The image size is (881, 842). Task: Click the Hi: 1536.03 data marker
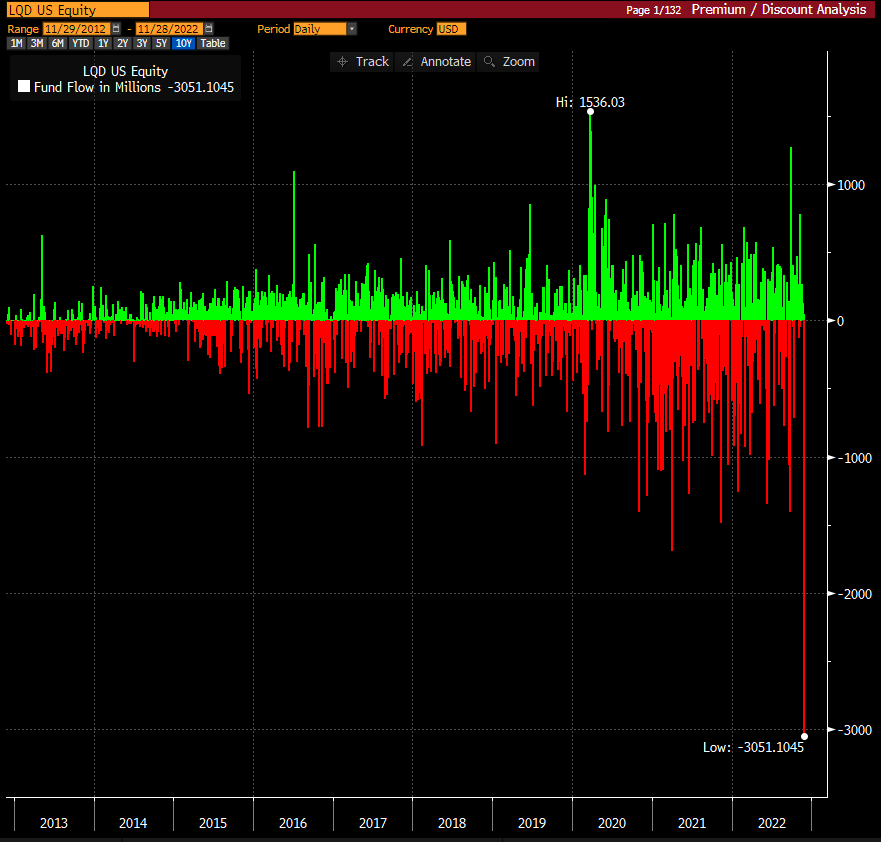[x=590, y=112]
